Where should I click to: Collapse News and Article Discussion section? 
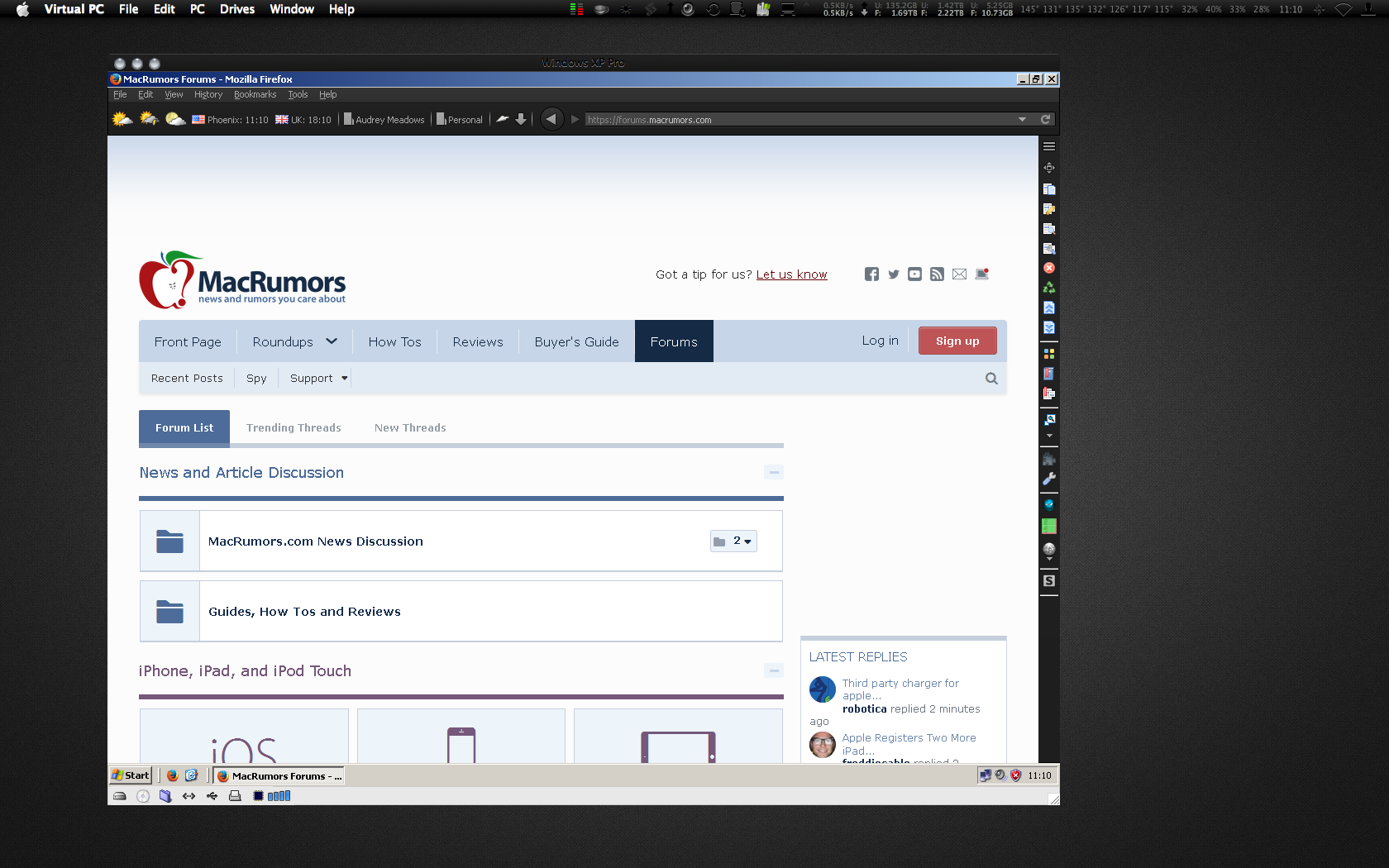[x=774, y=472]
